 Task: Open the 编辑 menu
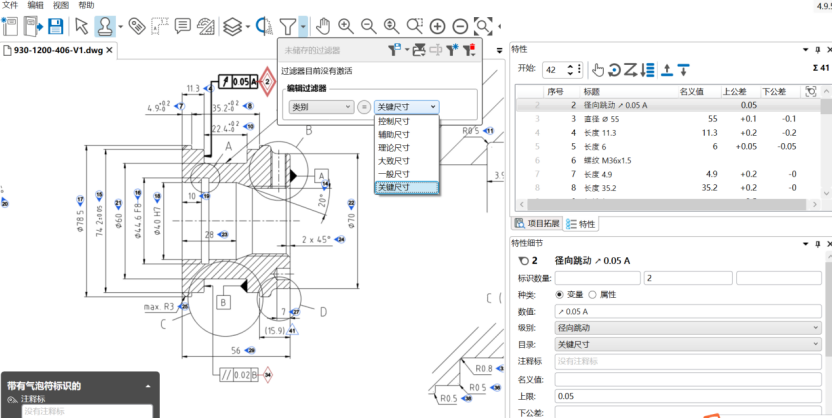click(x=36, y=5)
